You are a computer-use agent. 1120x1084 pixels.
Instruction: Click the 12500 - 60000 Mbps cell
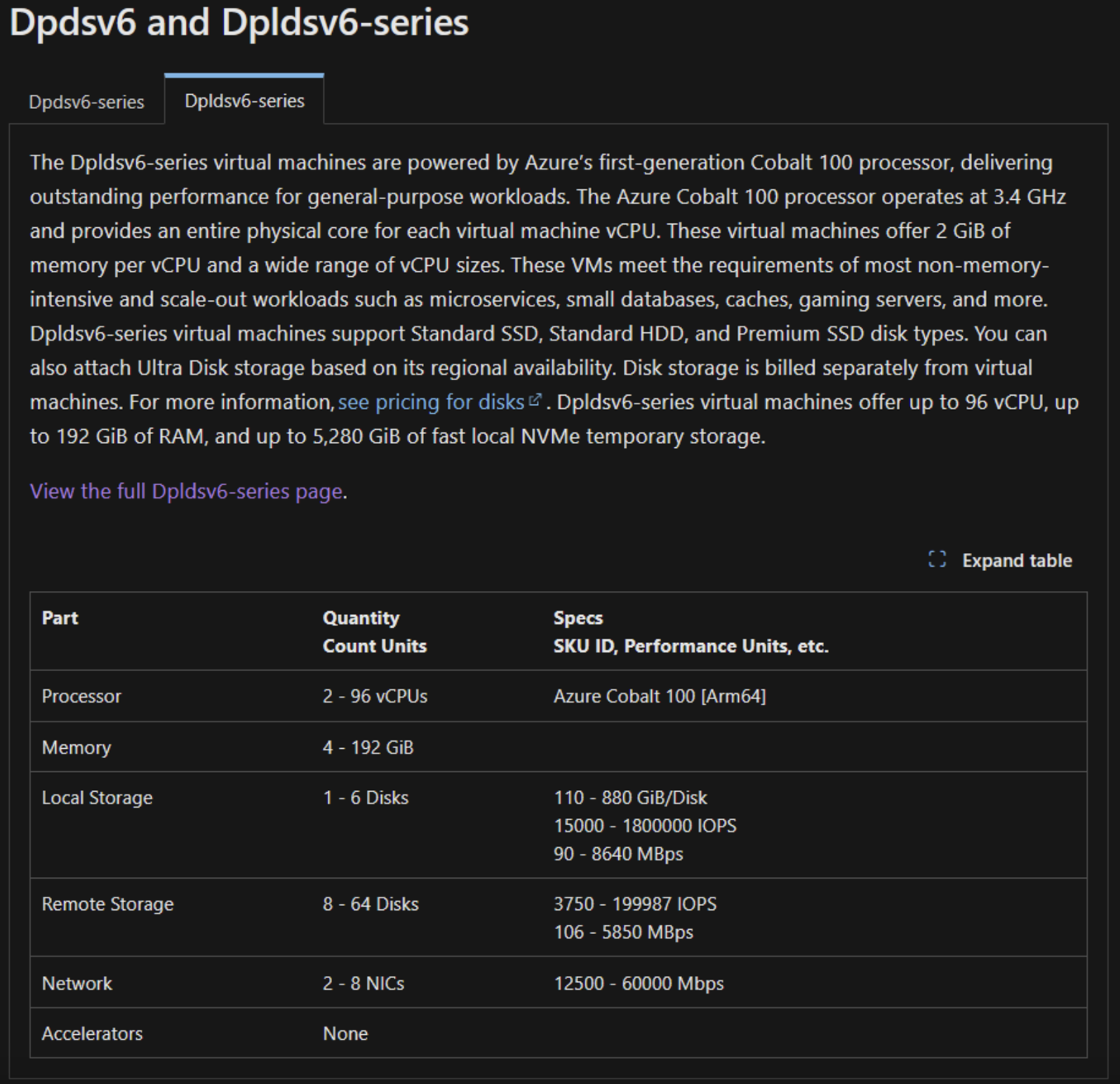[x=639, y=984]
